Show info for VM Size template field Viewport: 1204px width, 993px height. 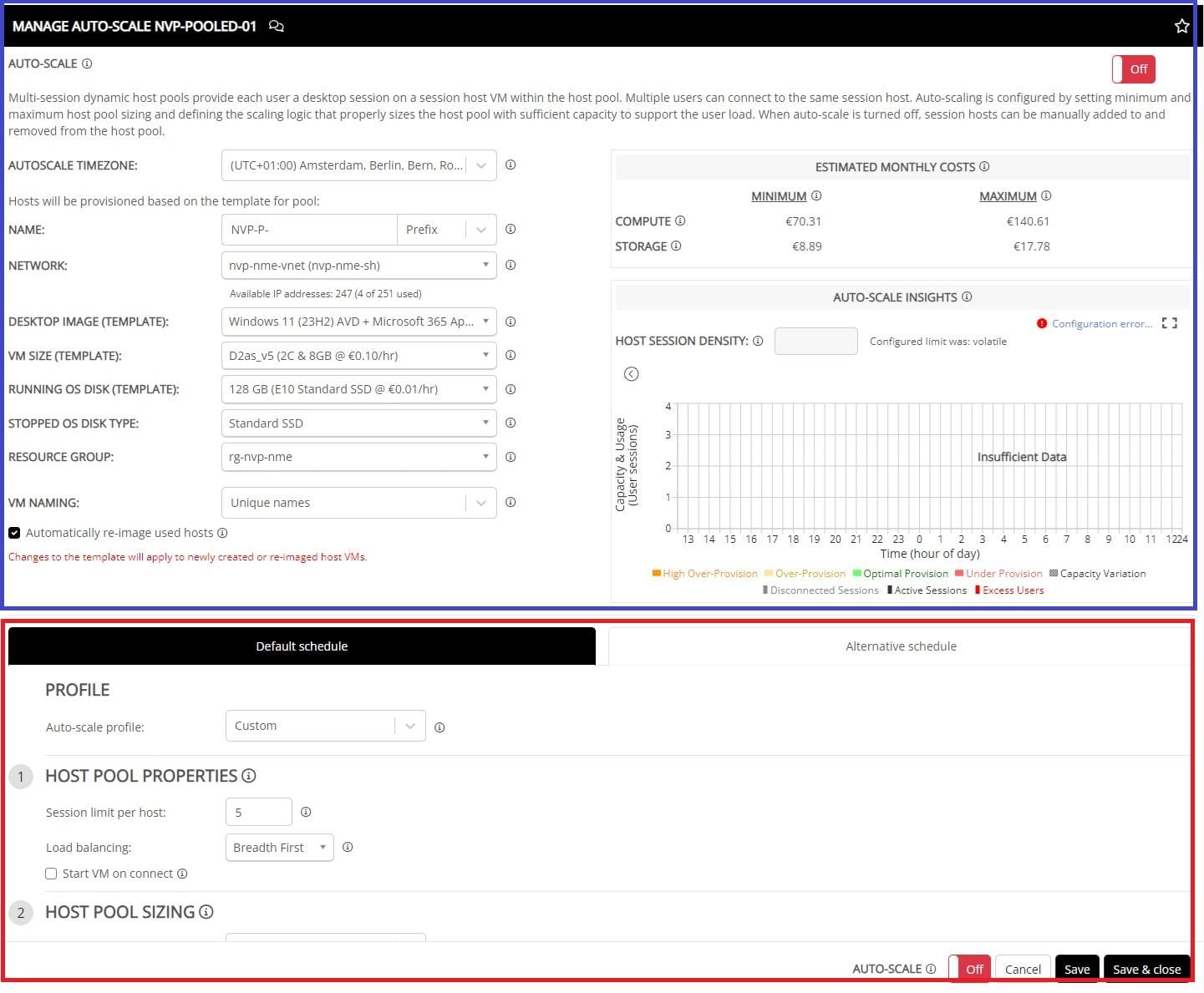511,356
